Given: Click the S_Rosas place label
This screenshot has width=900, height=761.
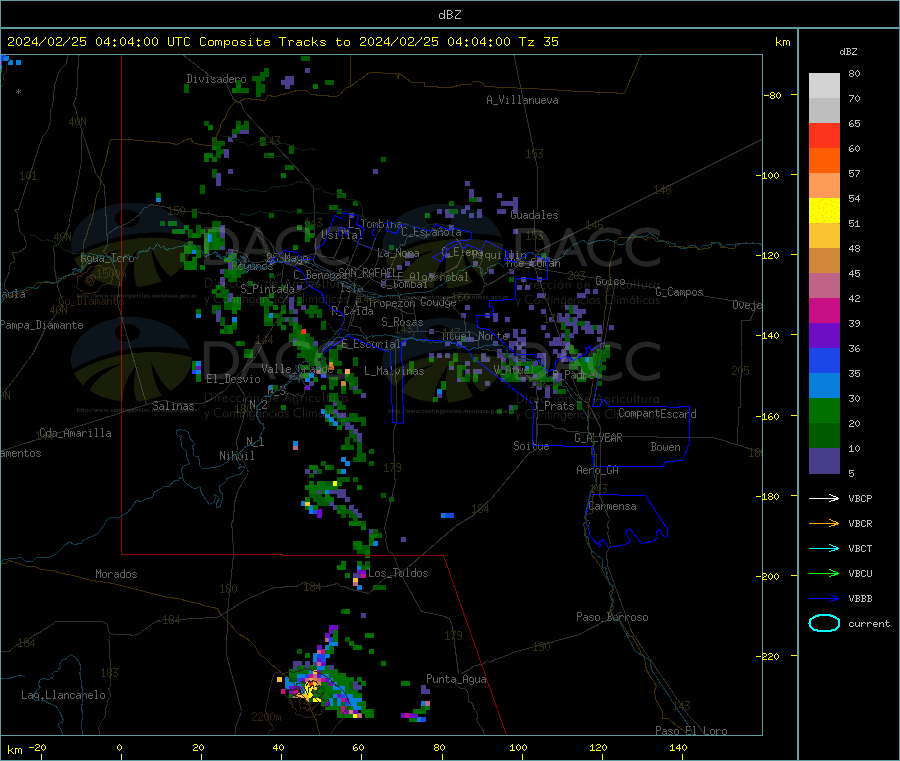Looking at the screenshot, I should 402,322.
